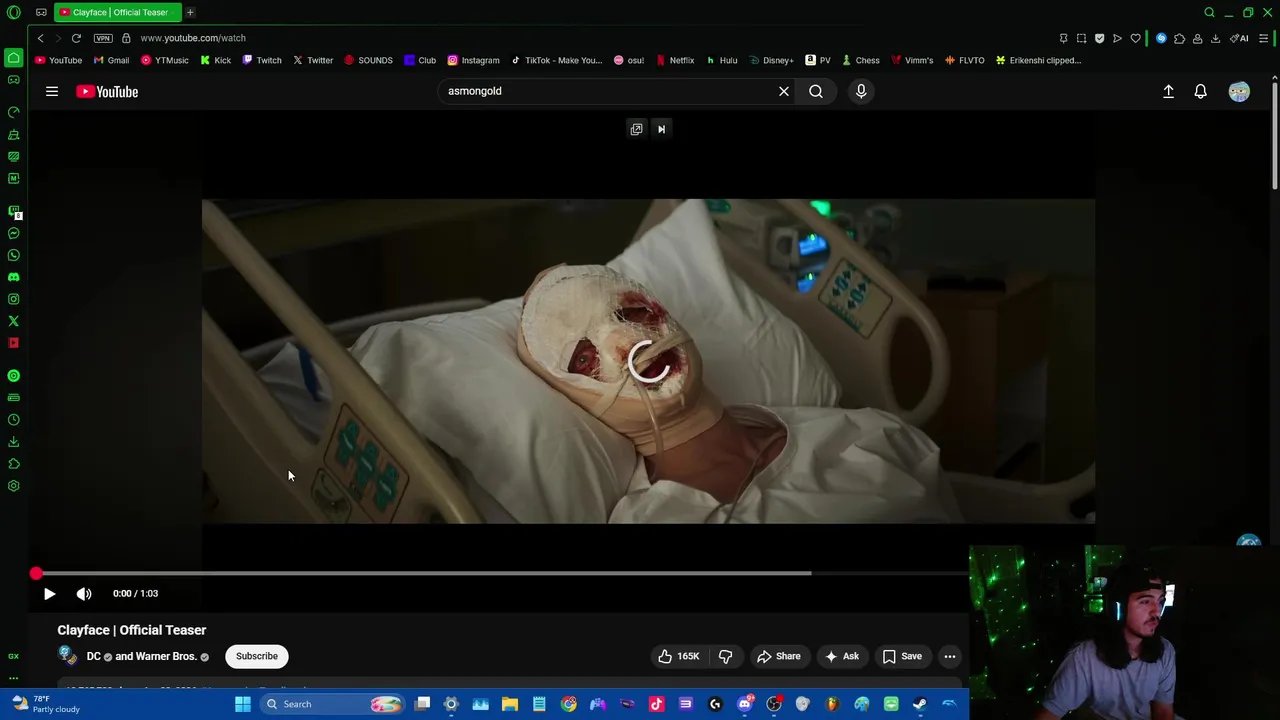
Task: Open the Gmail bookmark
Action: tap(111, 60)
